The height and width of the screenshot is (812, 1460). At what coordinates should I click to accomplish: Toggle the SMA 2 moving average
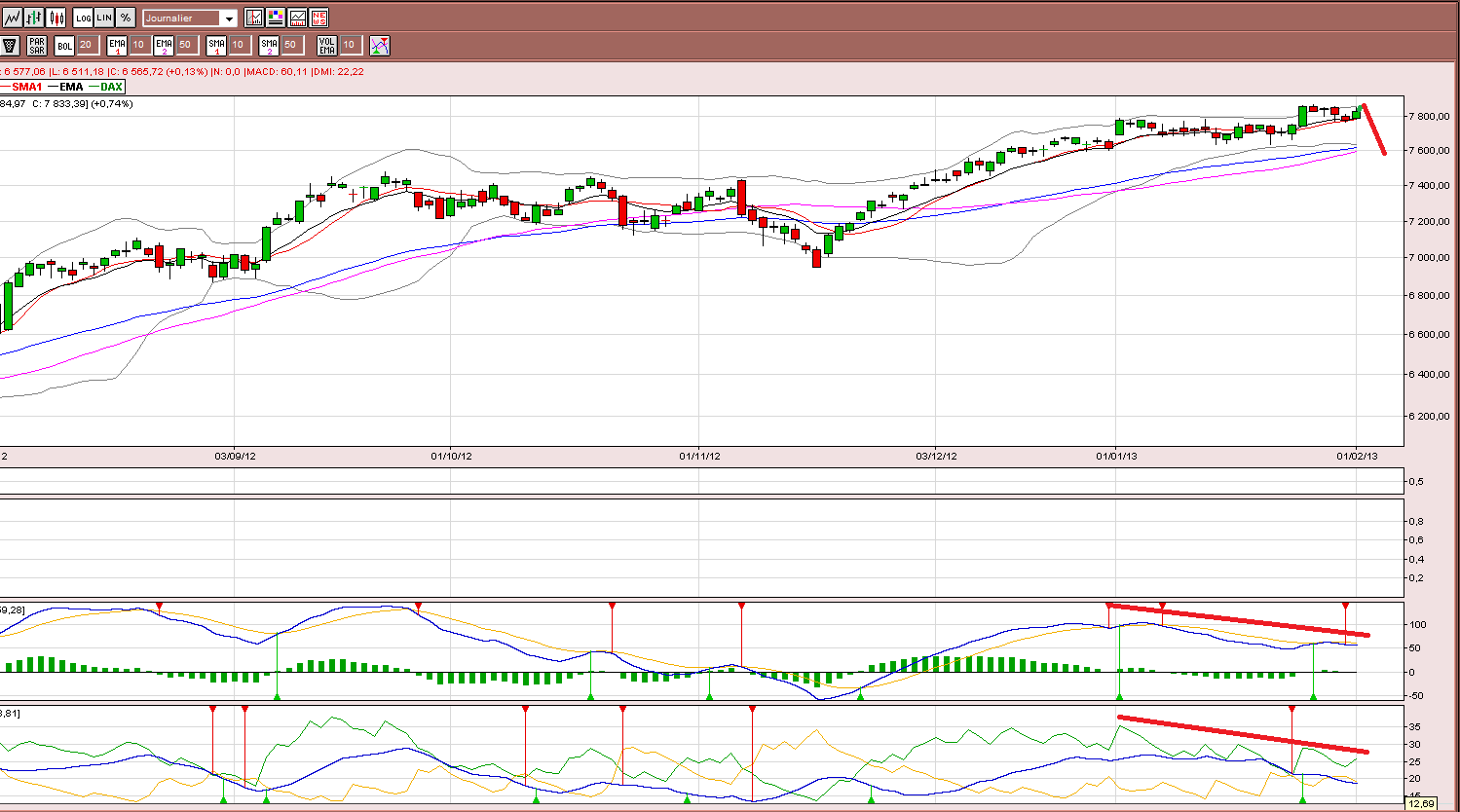point(269,45)
